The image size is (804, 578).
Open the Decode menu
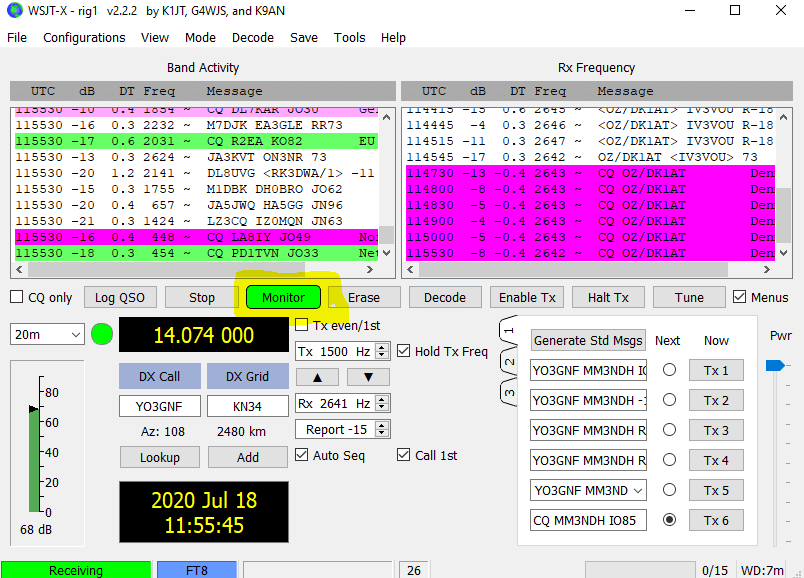tap(253, 37)
